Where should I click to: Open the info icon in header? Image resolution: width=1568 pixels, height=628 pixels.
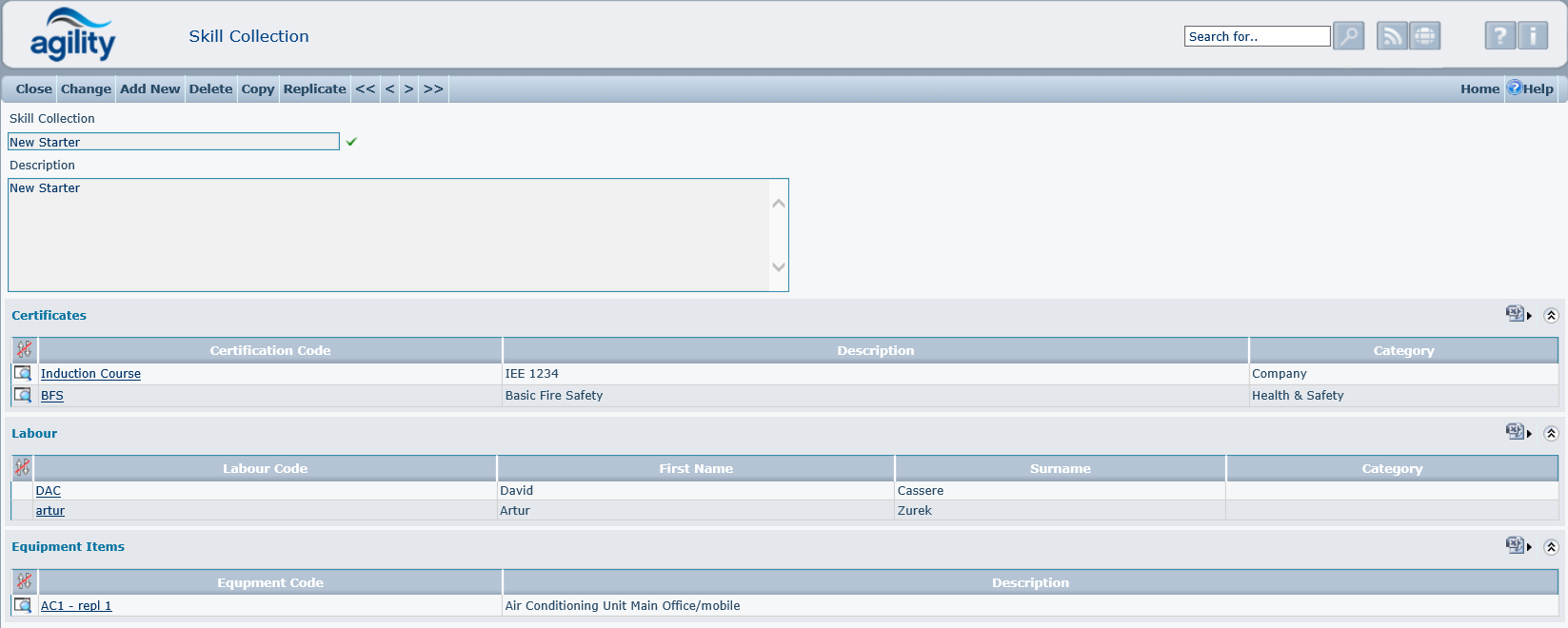(x=1532, y=36)
